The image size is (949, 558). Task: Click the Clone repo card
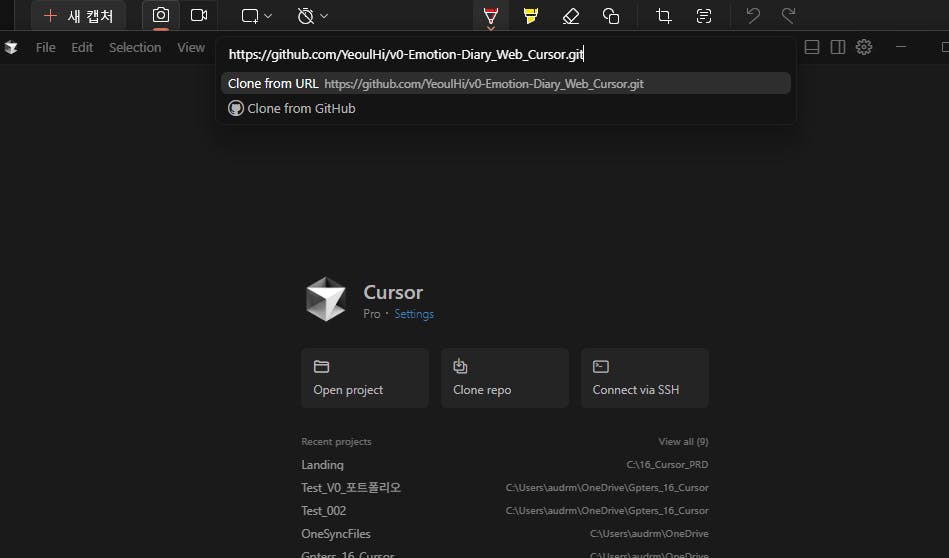[505, 378]
